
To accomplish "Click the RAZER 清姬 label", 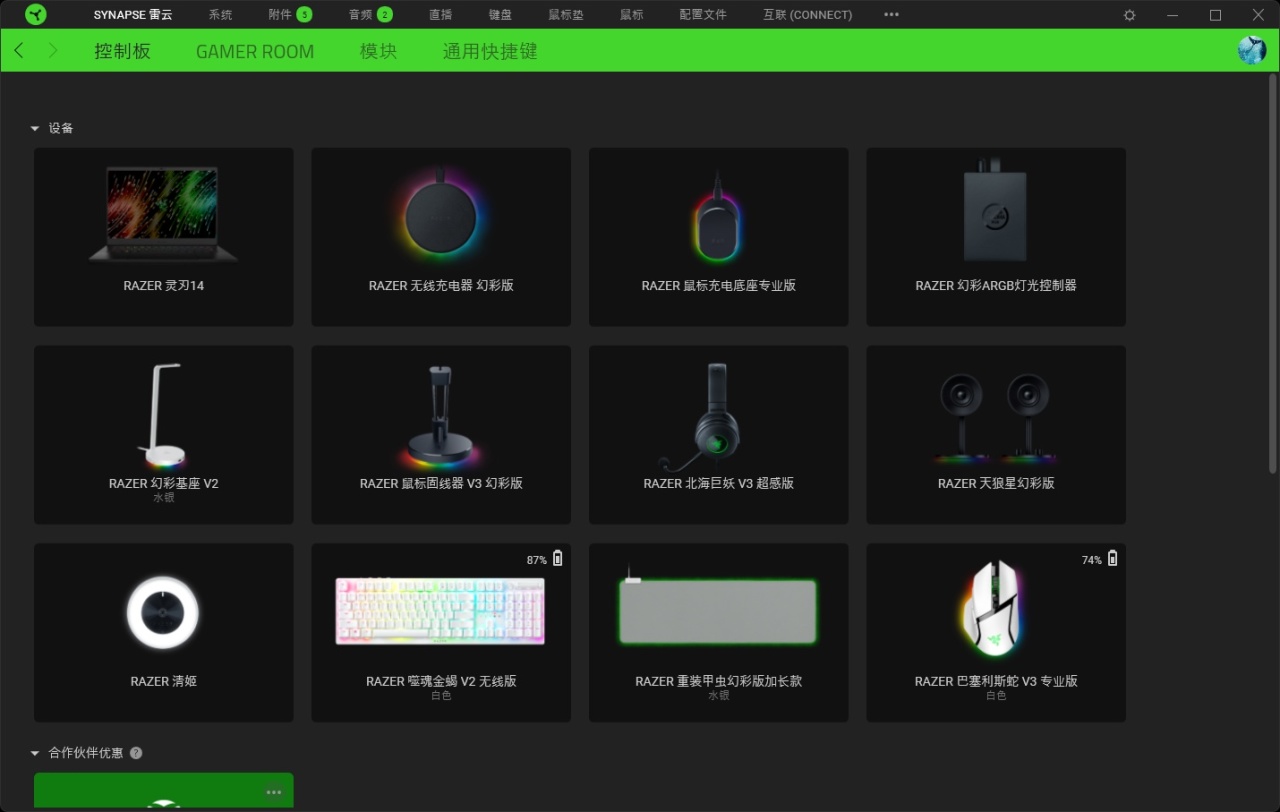I will coord(164,682).
